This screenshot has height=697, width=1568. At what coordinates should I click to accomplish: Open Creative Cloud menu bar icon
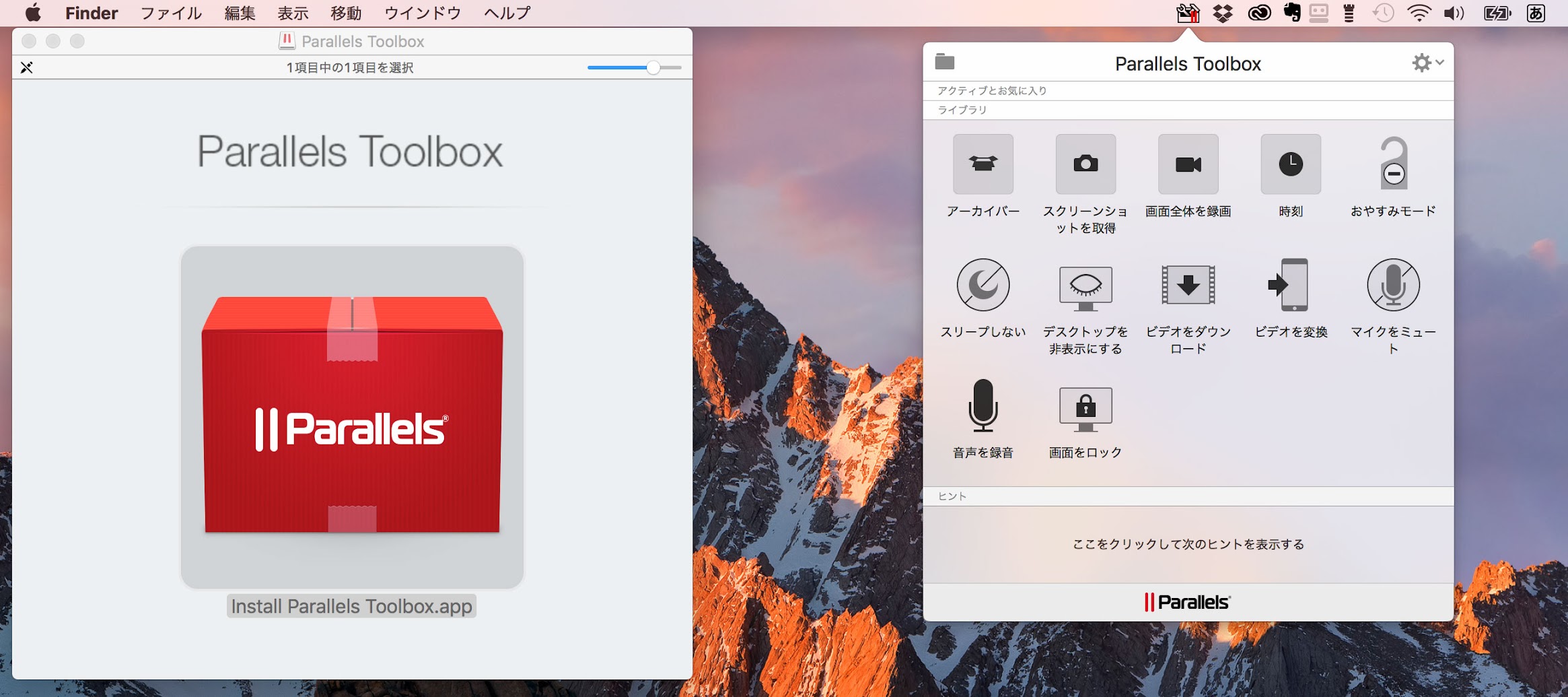pyautogui.click(x=1259, y=13)
